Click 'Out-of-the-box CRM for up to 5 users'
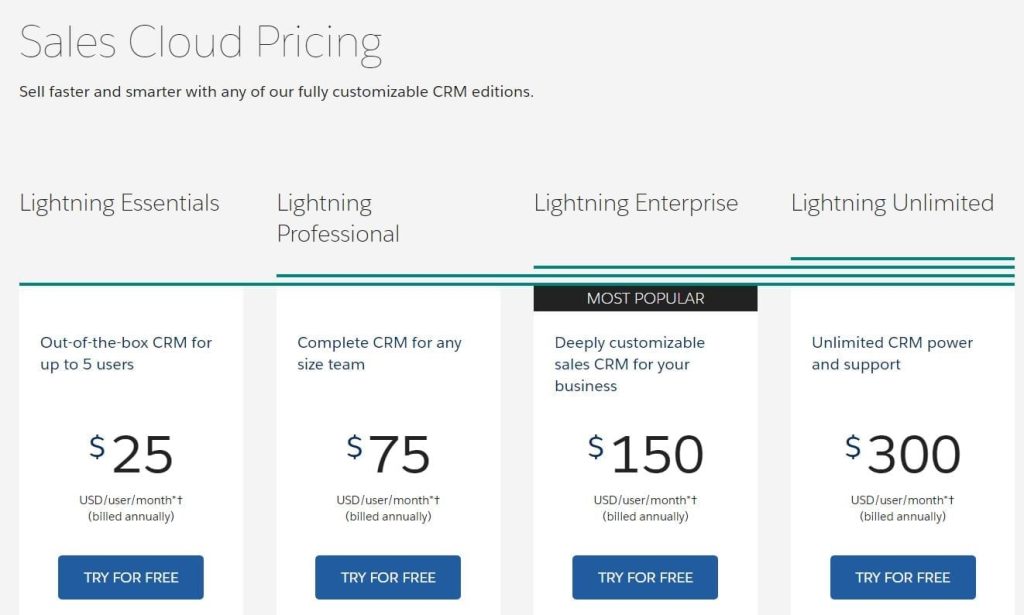The image size is (1024, 615). tap(126, 353)
